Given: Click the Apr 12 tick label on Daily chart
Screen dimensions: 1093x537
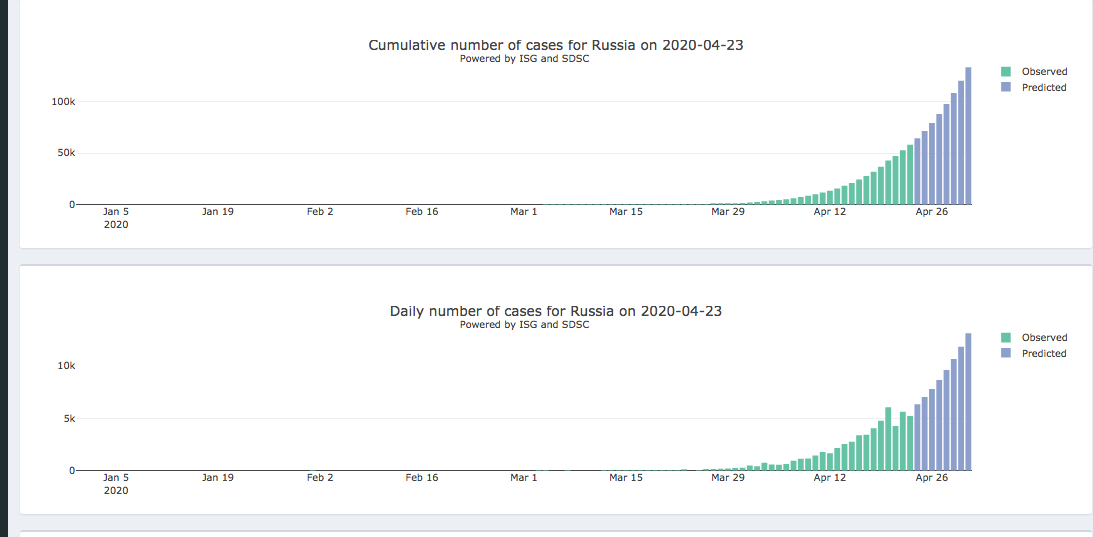Looking at the screenshot, I should pyautogui.click(x=830, y=478).
